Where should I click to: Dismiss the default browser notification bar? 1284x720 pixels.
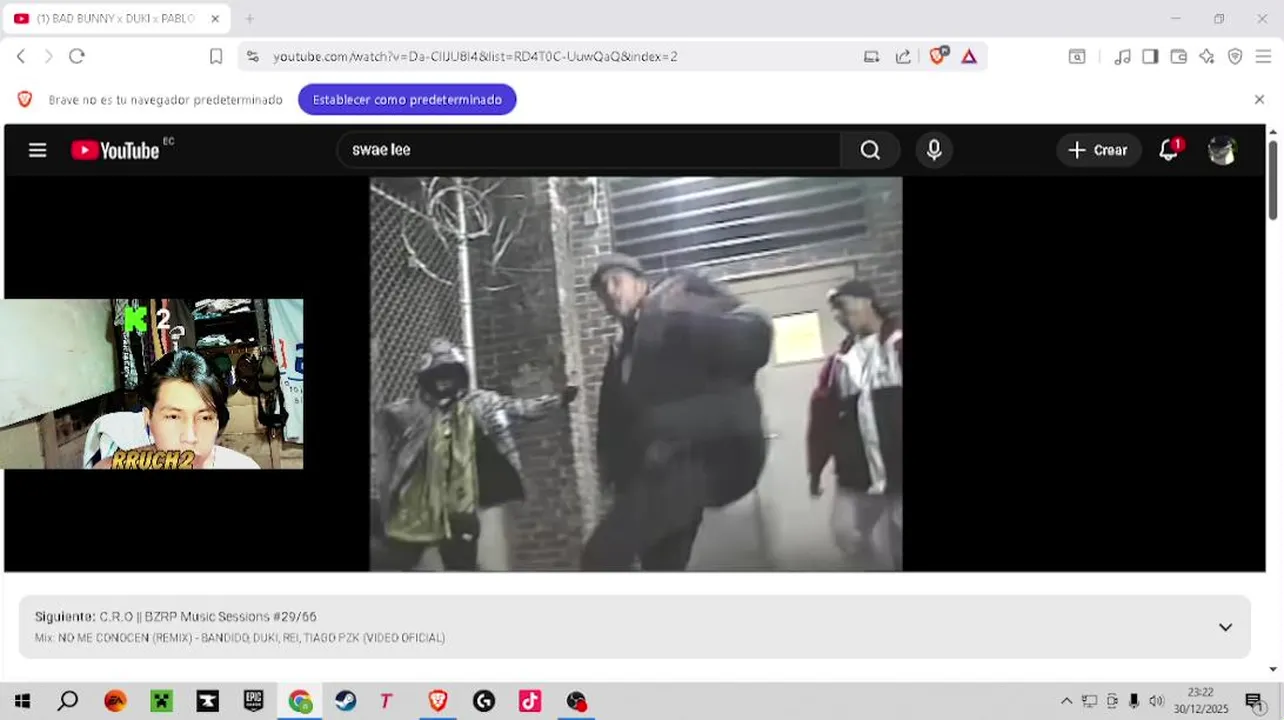coord(1259,99)
